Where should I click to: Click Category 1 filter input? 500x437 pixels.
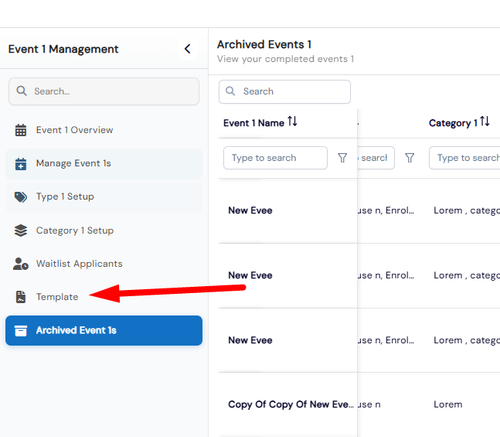[x=465, y=158]
